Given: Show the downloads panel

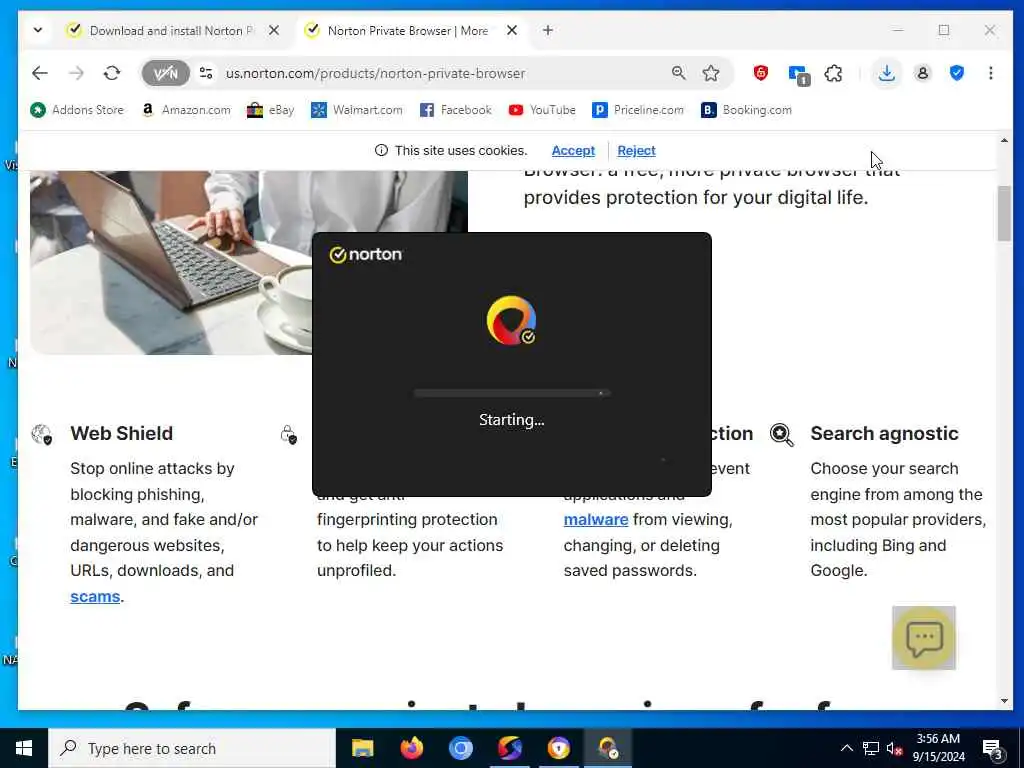Looking at the screenshot, I should click(x=886, y=73).
